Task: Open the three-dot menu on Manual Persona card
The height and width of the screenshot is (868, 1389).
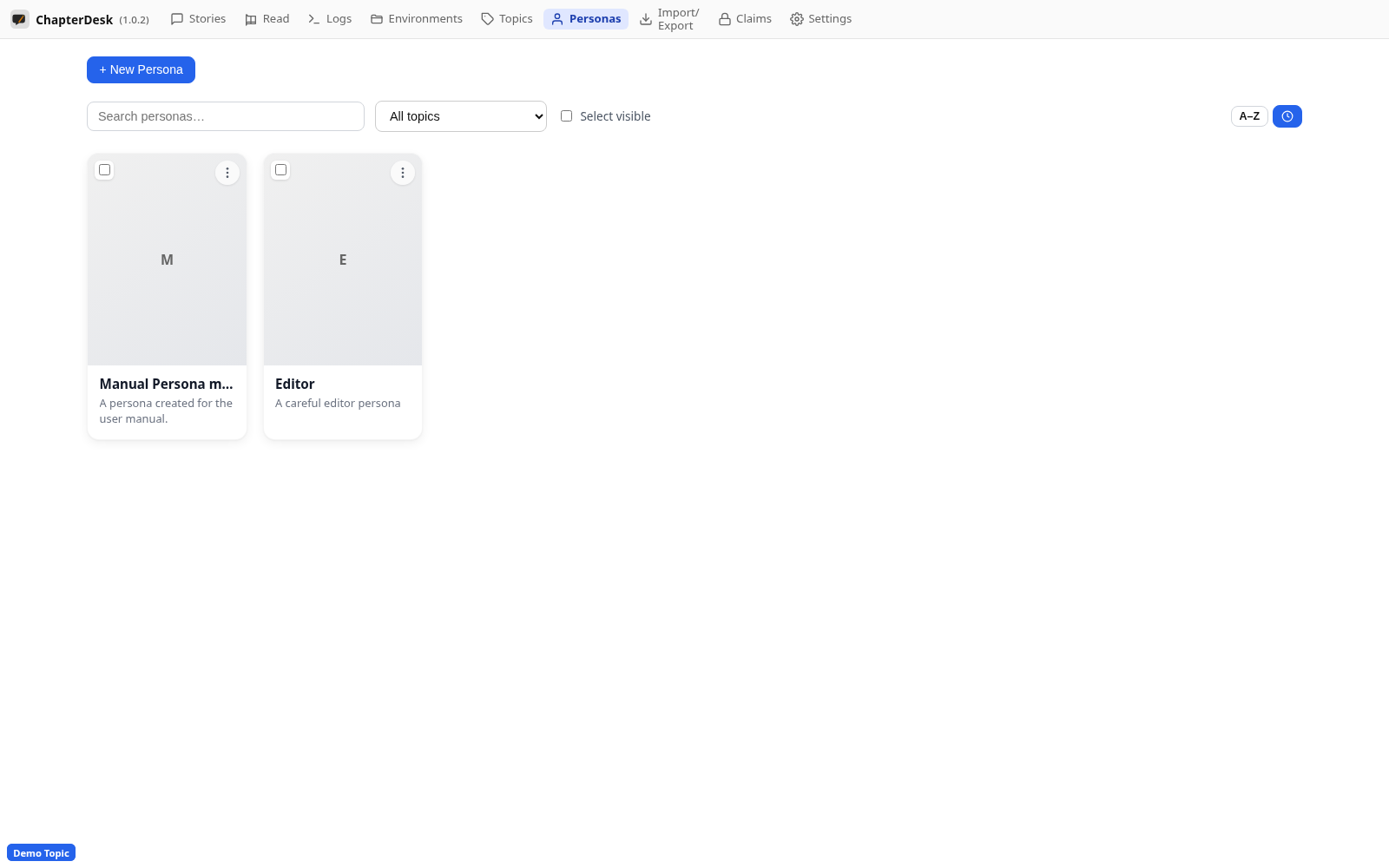Action: [x=227, y=173]
